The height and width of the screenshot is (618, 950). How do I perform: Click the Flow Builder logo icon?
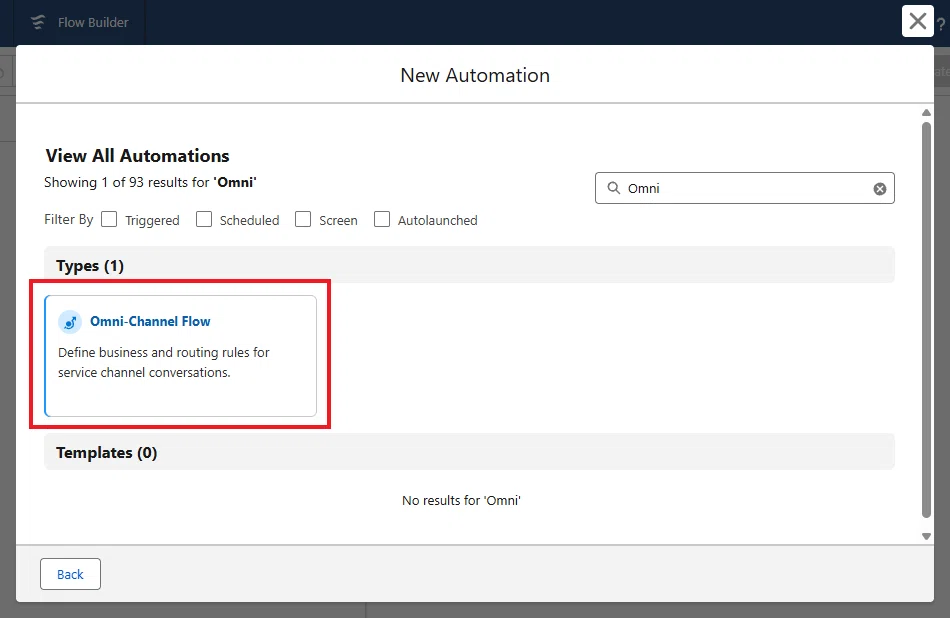tap(38, 22)
